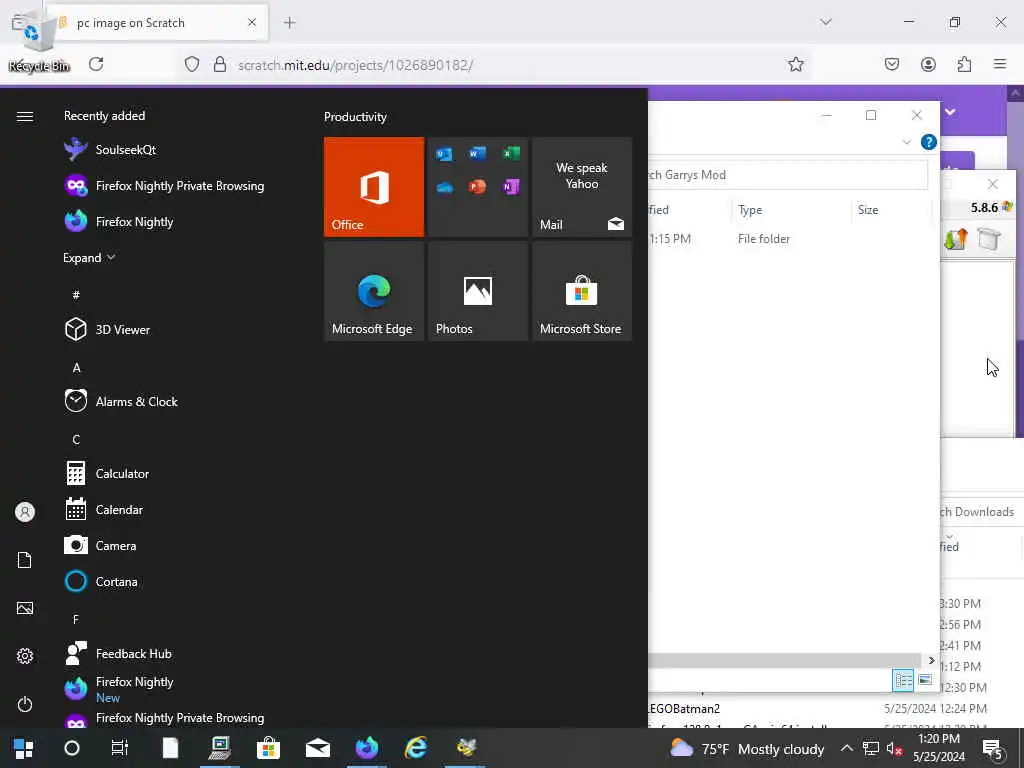The image size is (1024, 768).
Task: Open the Microsoft Store taskbar icon
Action: click(x=268, y=748)
